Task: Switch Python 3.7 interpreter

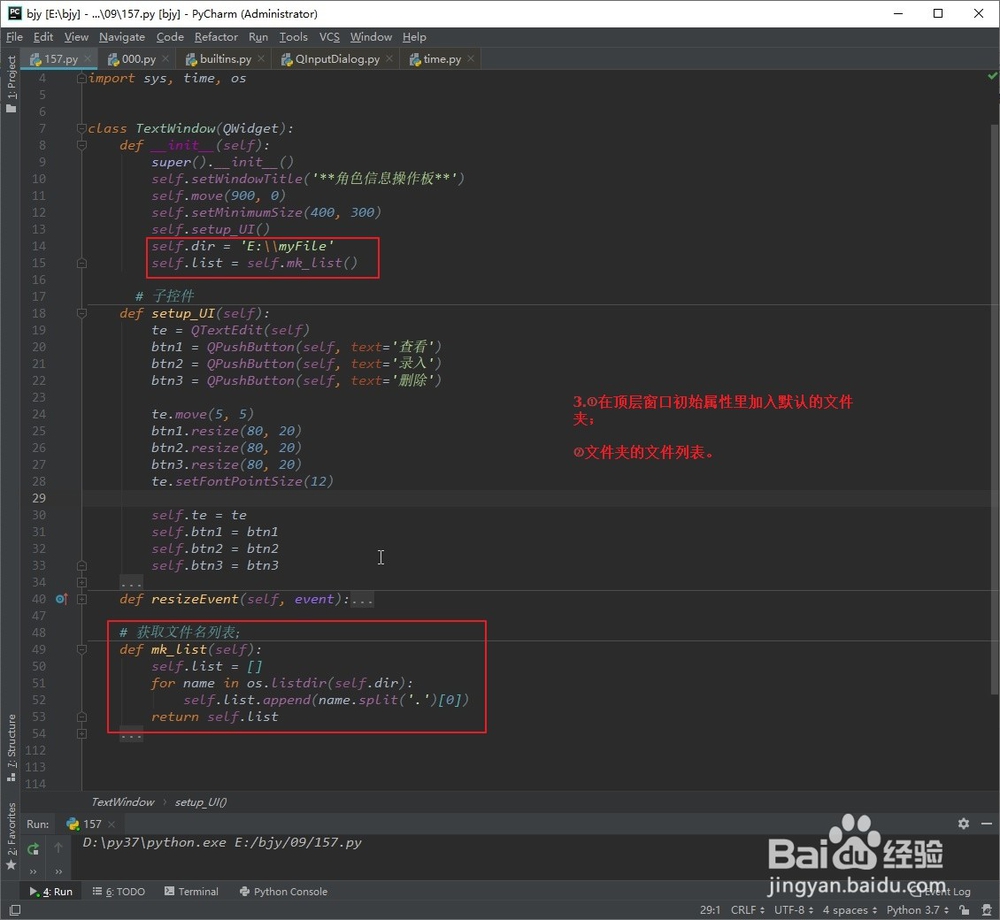Action: pyautogui.click(x=917, y=910)
